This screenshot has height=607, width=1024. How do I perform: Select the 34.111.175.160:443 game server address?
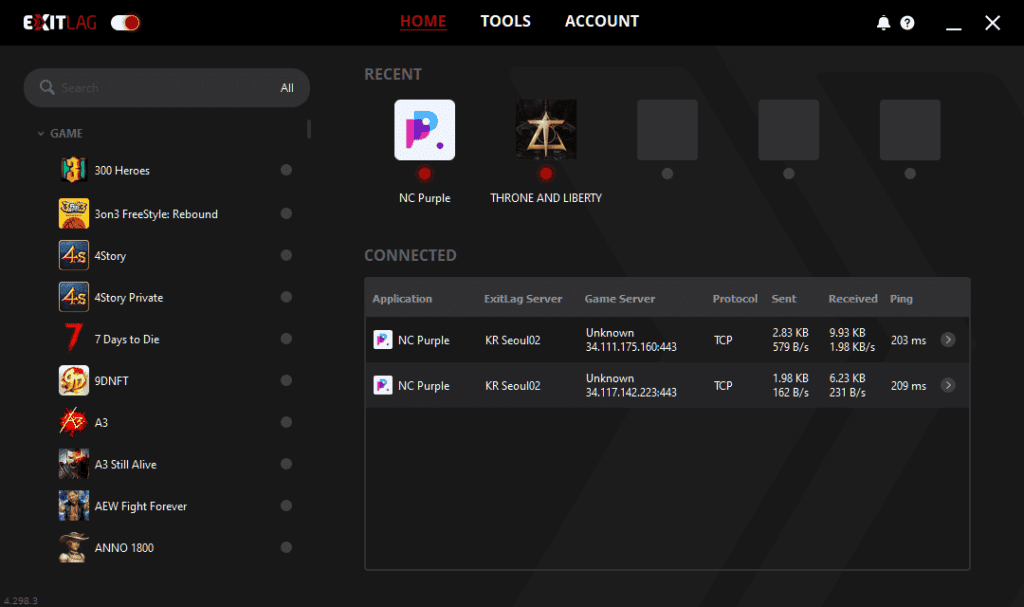point(631,347)
